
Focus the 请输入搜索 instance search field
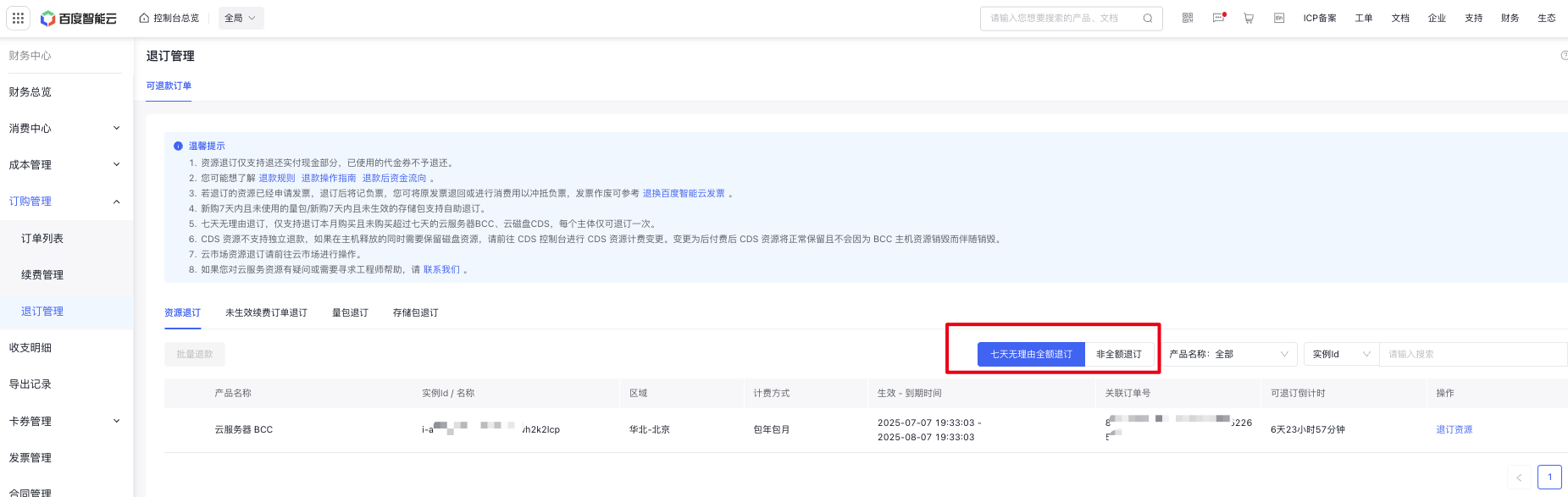tap(1473, 354)
